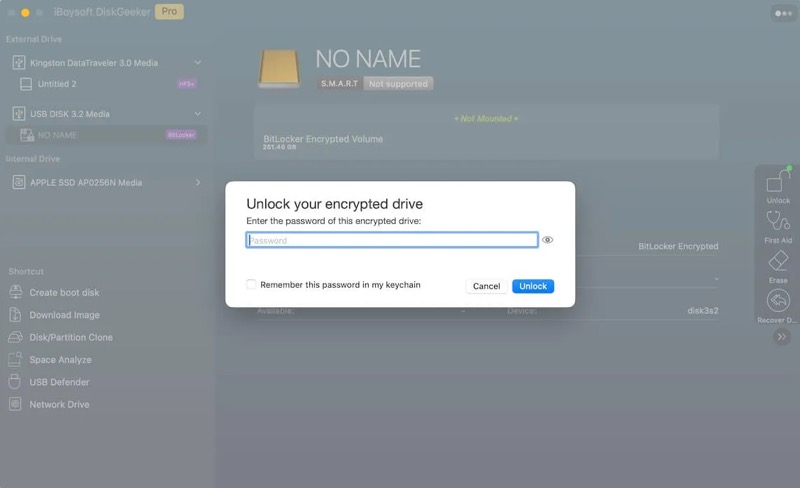Expand APPLE SSD AP0256N Media chevron
Screen dimensions: 800x488
(x=198, y=182)
